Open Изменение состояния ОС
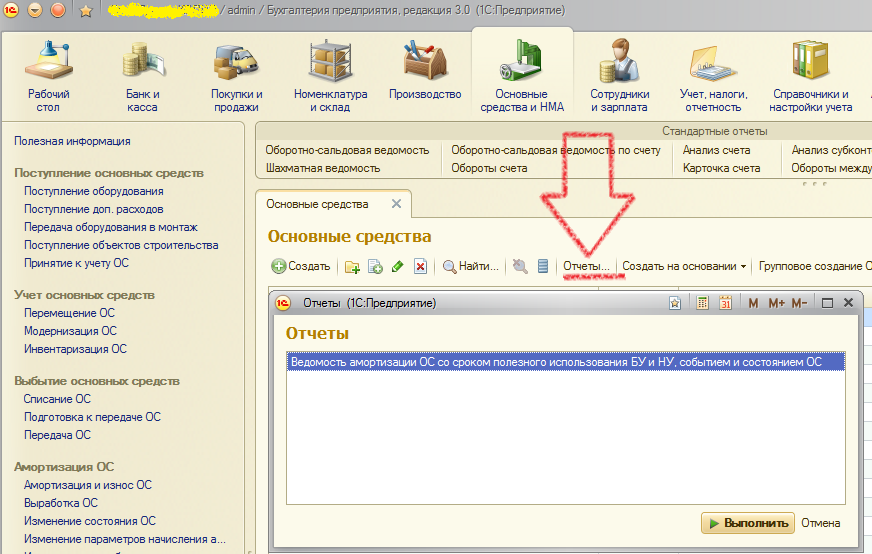This screenshot has width=872, height=554. pos(90,521)
